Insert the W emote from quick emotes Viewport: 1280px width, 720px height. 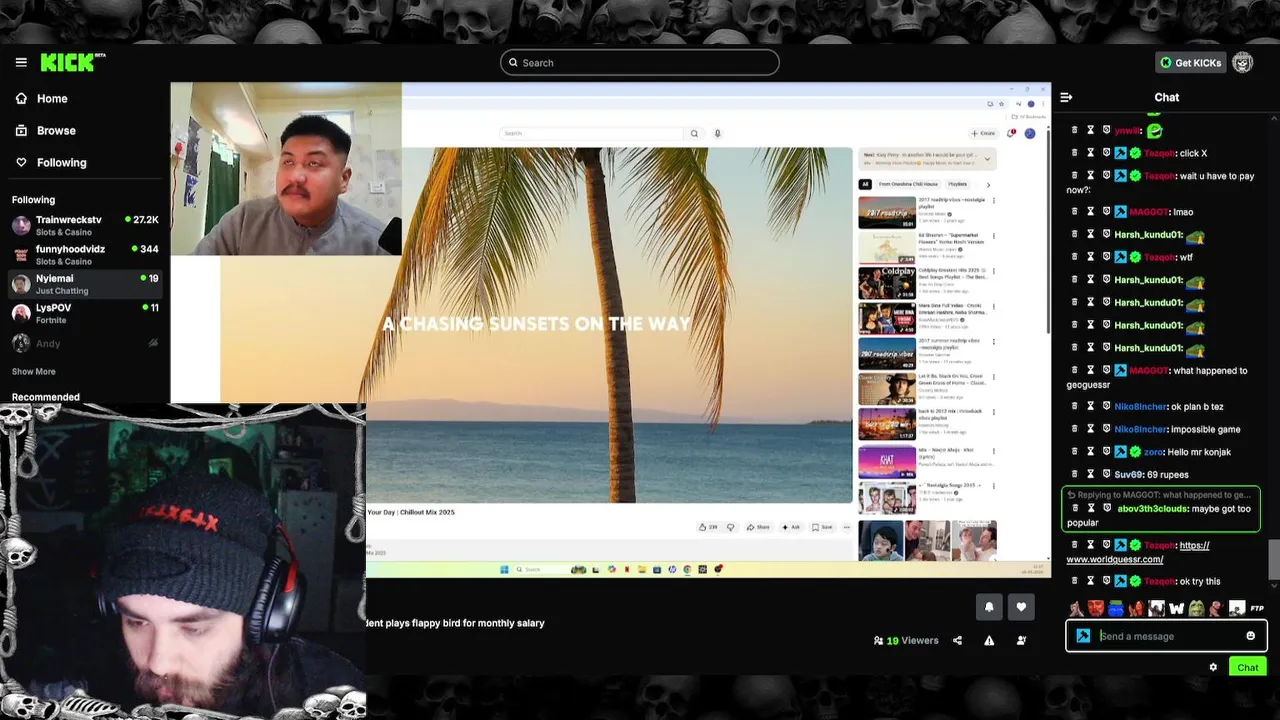coord(1176,608)
